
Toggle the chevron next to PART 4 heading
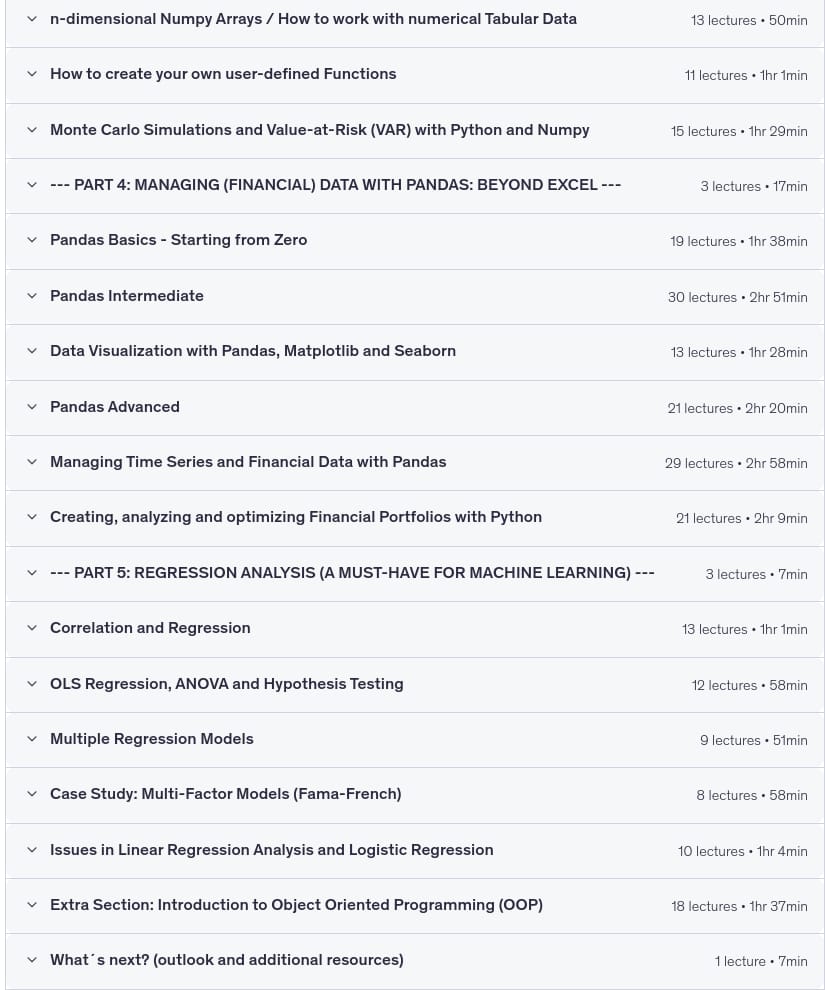(32, 185)
